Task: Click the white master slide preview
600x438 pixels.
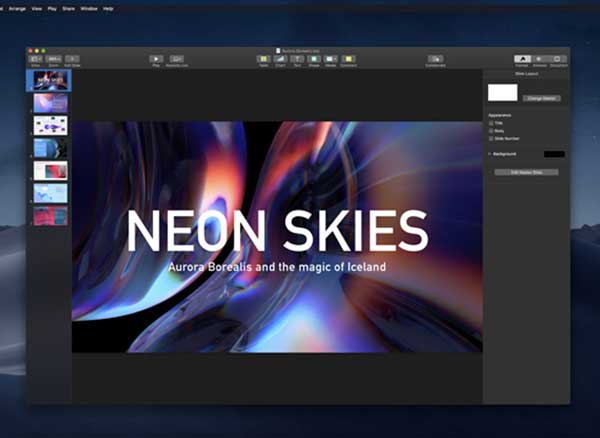Action: pyautogui.click(x=502, y=93)
